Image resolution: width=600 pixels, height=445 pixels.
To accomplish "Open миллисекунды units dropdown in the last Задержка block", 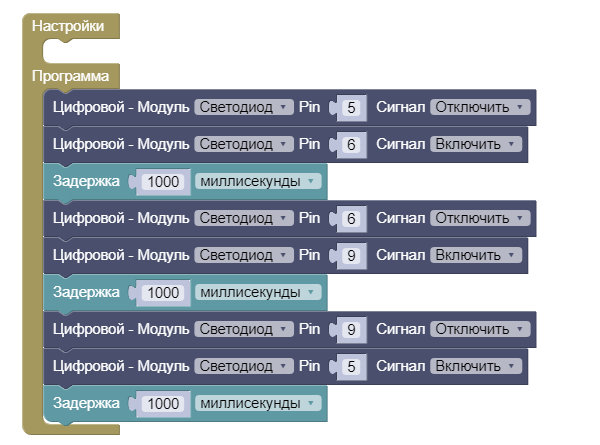I will pyautogui.click(x=258, y=403).
